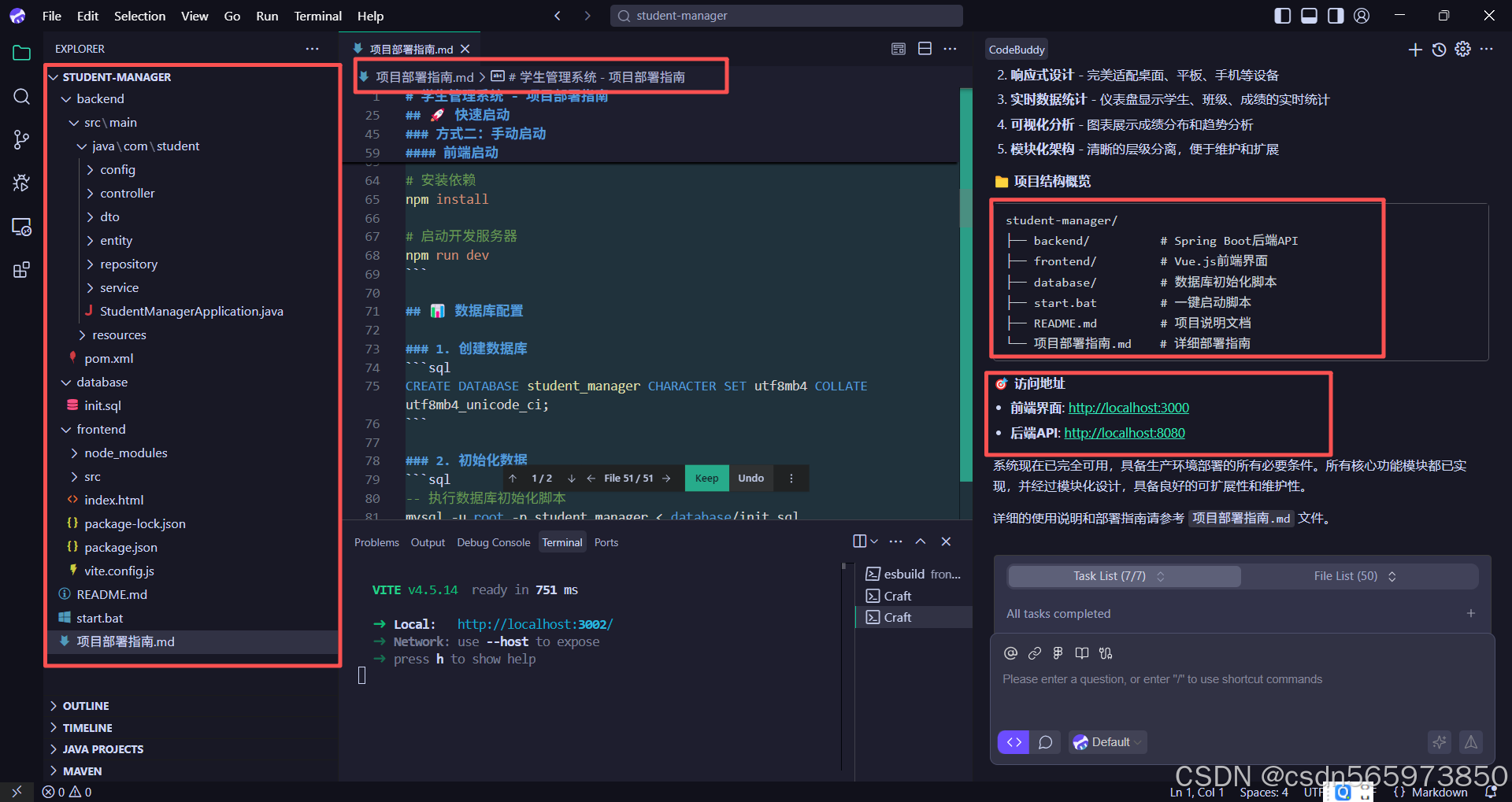Viewport: 1512px width, 802px height.
Task: Open CodeBuddy settings gear
Action: pos(1462,49)
